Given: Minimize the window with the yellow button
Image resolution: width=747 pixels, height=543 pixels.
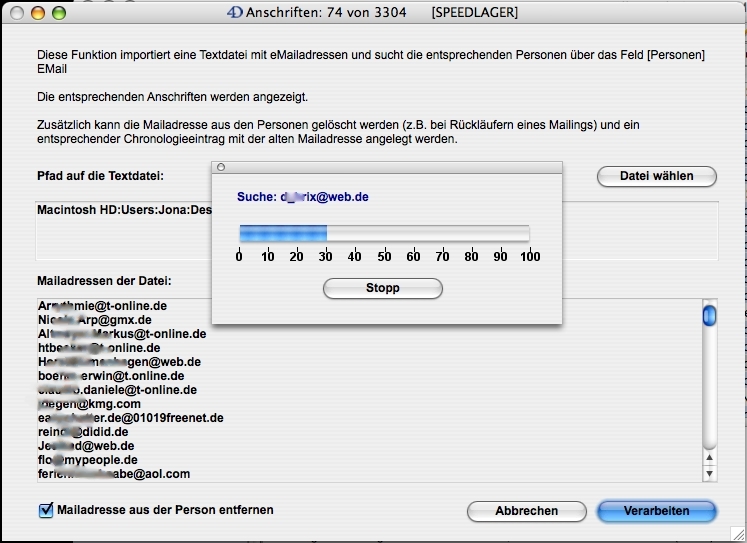Looking at the screenshot, I should pyautogui.click(x=38, y=14).
